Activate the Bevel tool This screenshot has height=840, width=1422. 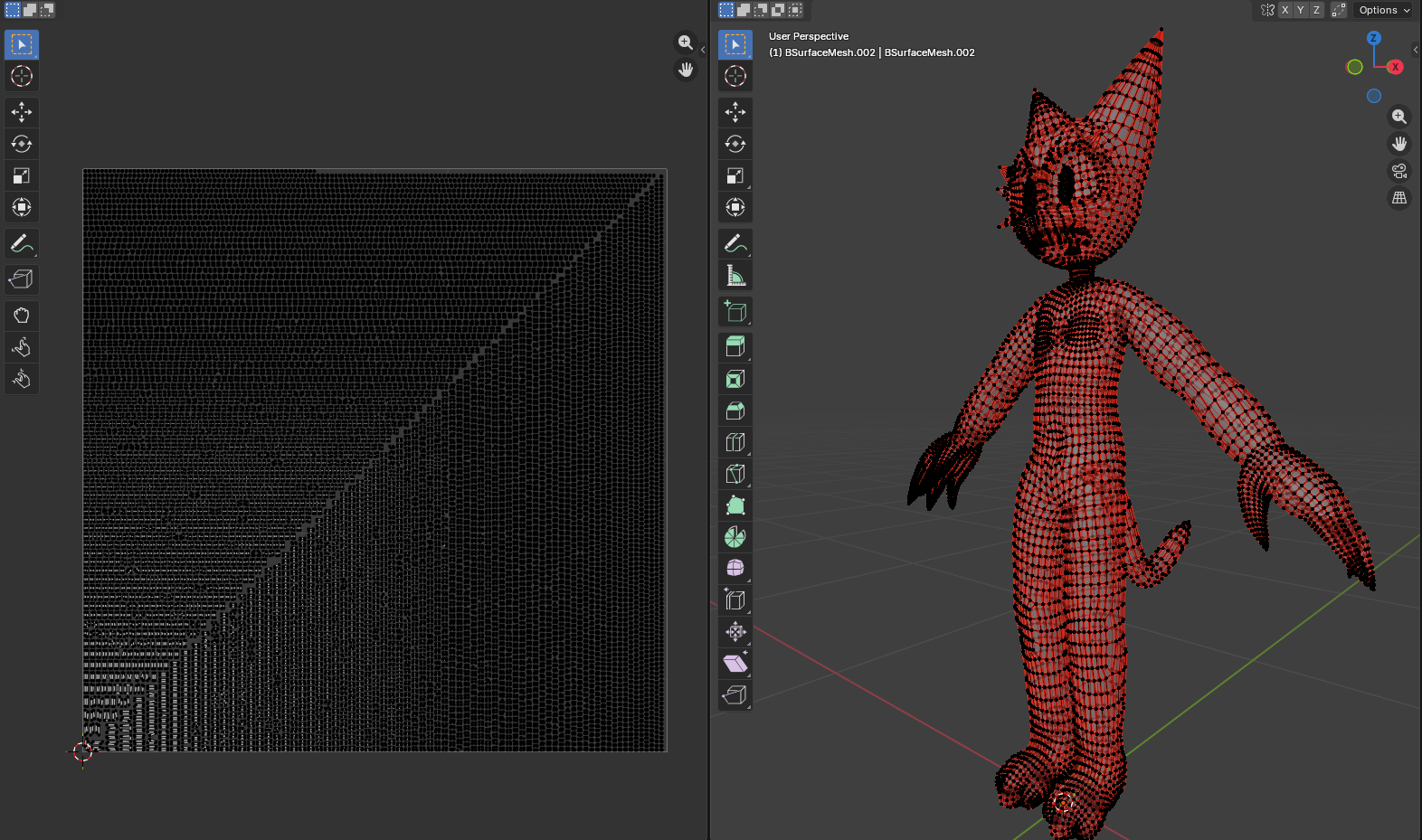(x=735, y=411)
